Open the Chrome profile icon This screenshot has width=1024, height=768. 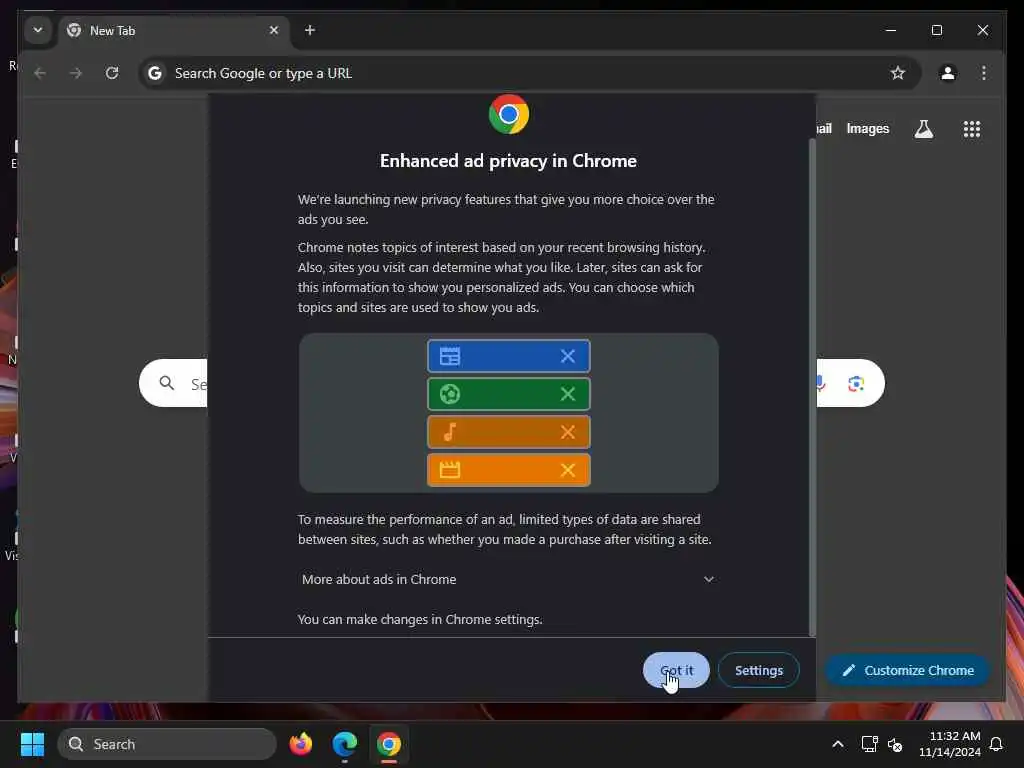tap(948, 73)
